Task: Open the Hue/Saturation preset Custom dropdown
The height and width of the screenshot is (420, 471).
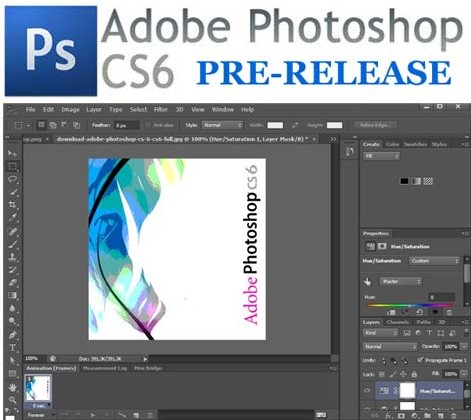Action: [x=435, y=261]
